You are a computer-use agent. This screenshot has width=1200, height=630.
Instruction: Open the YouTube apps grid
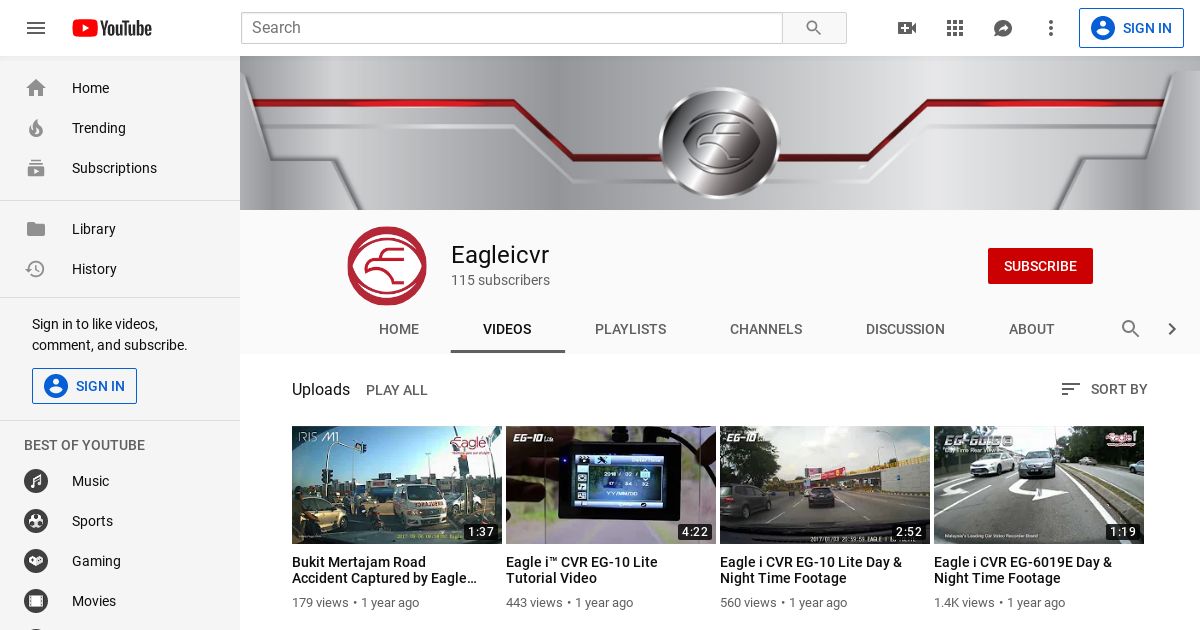[955, 28]
